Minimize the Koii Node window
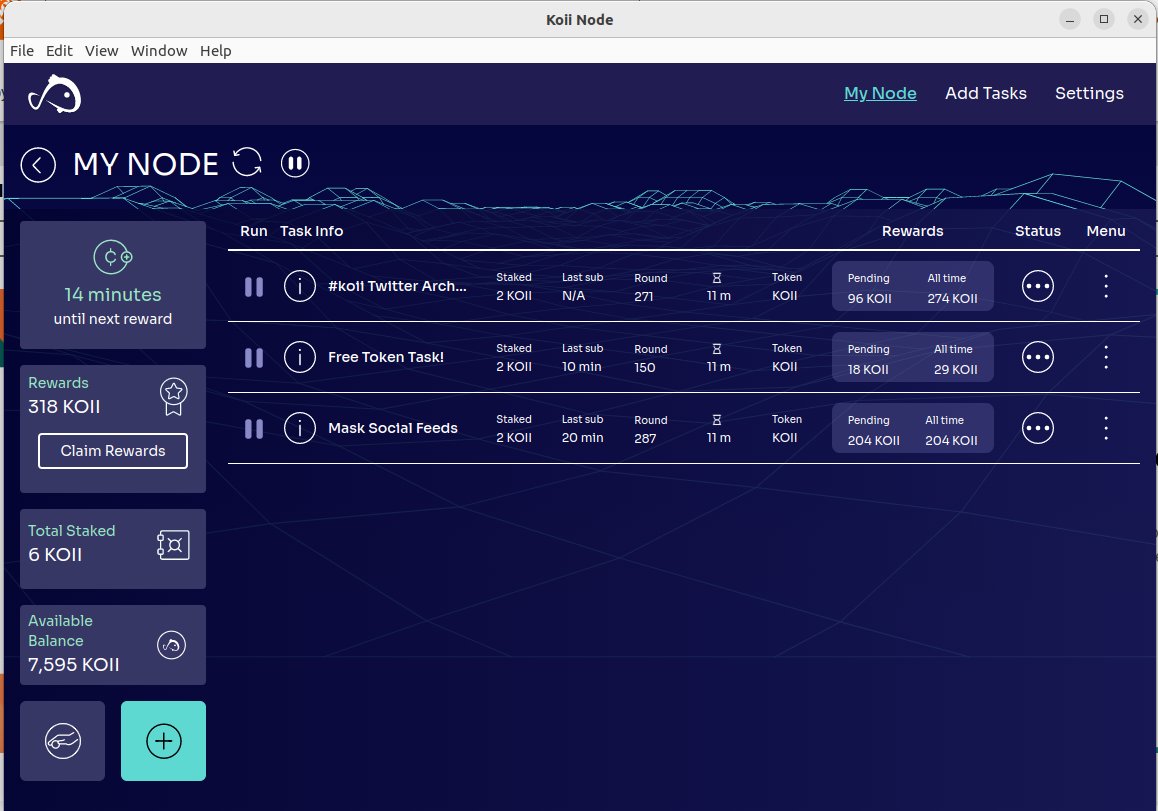 point(1069,19)
